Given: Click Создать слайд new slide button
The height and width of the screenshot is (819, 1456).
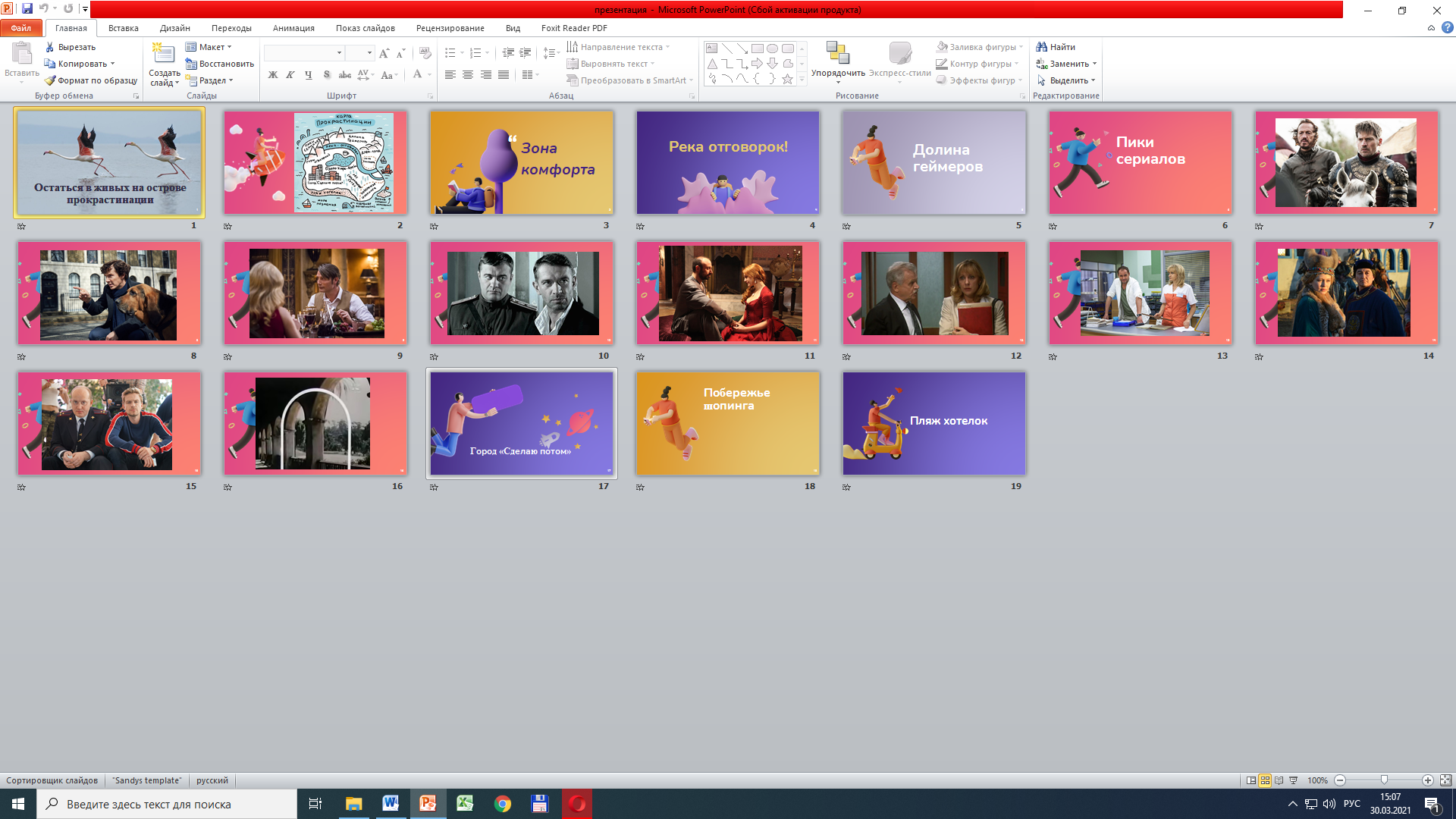Looking at the screenshot, I should (x=164, y=55).
